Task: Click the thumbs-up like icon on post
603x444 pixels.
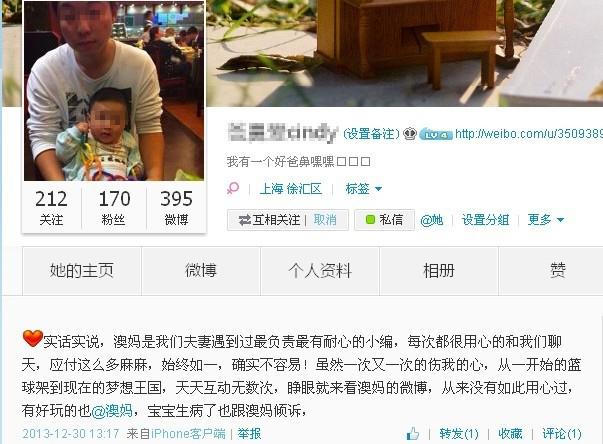Action: pyautogui.click(x=413, y=434)
